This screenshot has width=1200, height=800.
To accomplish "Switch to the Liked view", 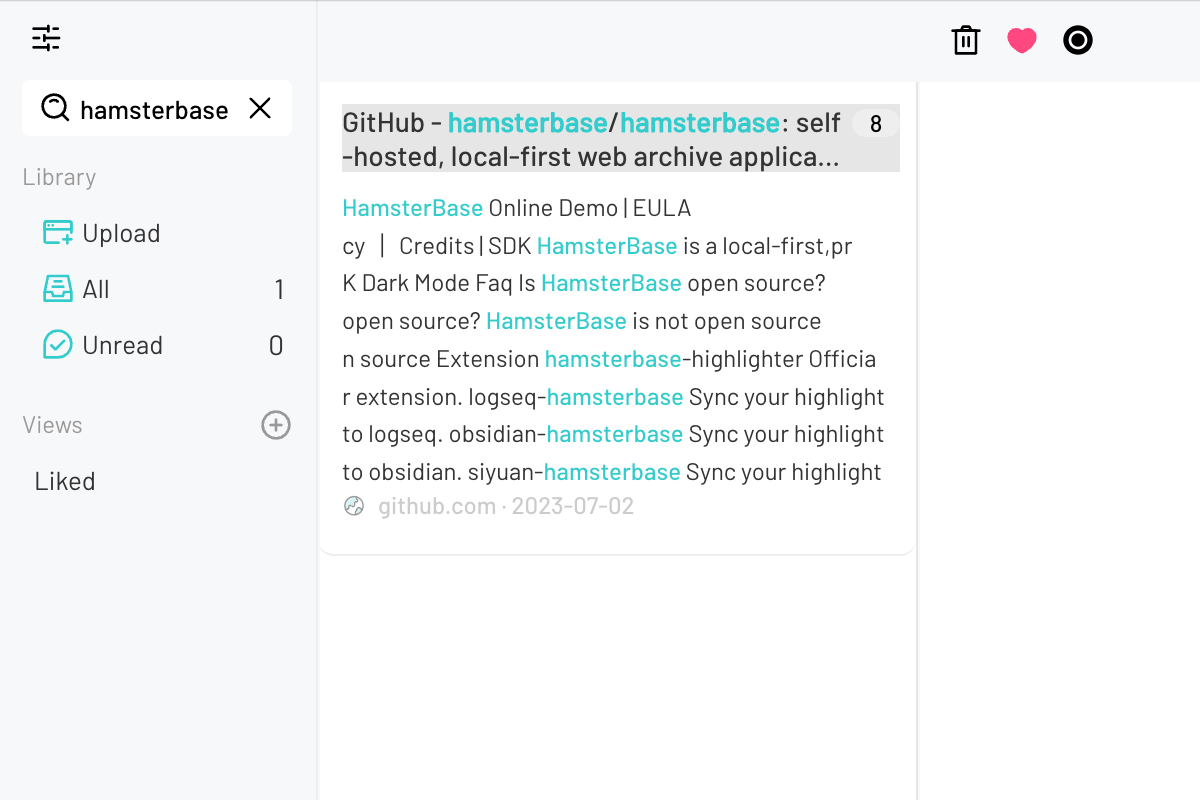I will click(64, 481).
